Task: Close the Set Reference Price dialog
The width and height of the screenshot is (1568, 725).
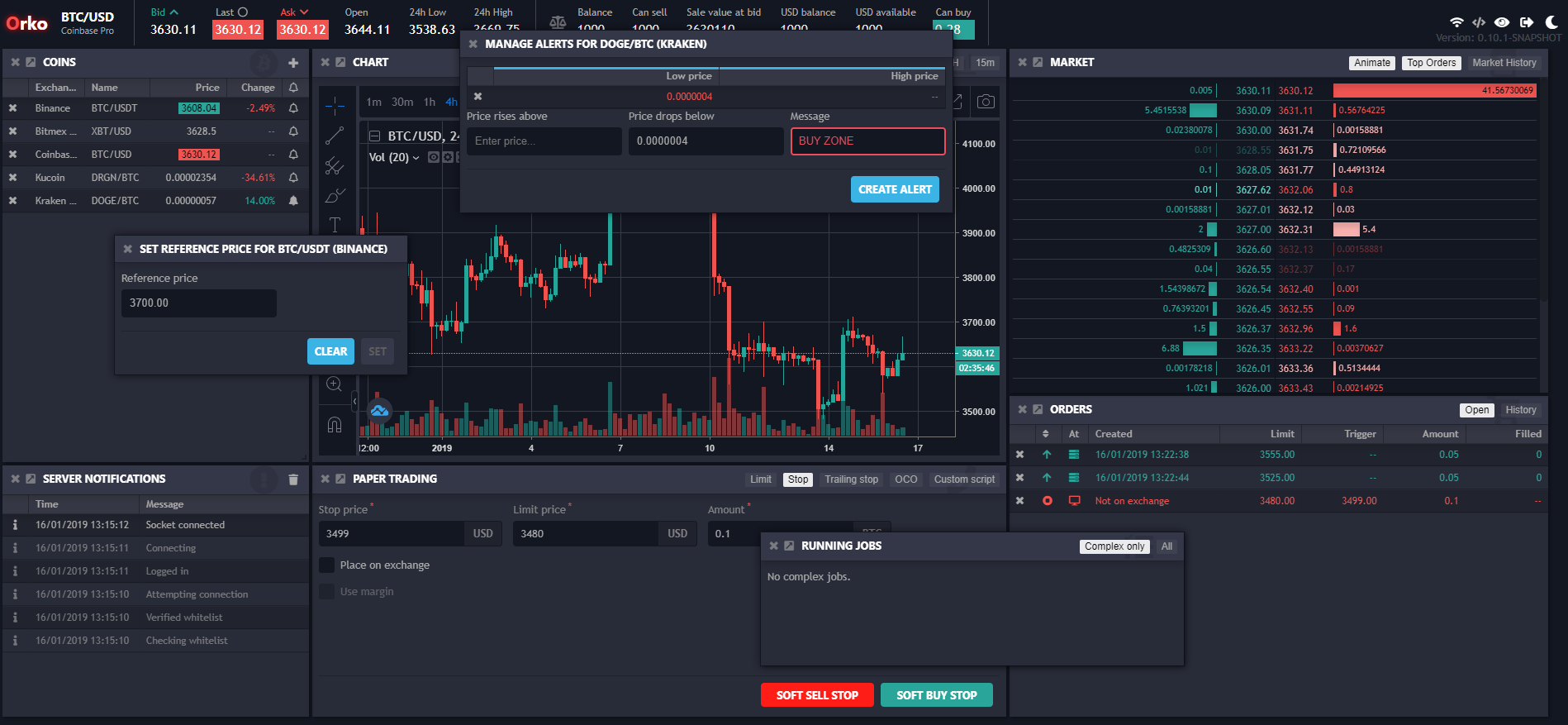Action: [x=128, y=249]
